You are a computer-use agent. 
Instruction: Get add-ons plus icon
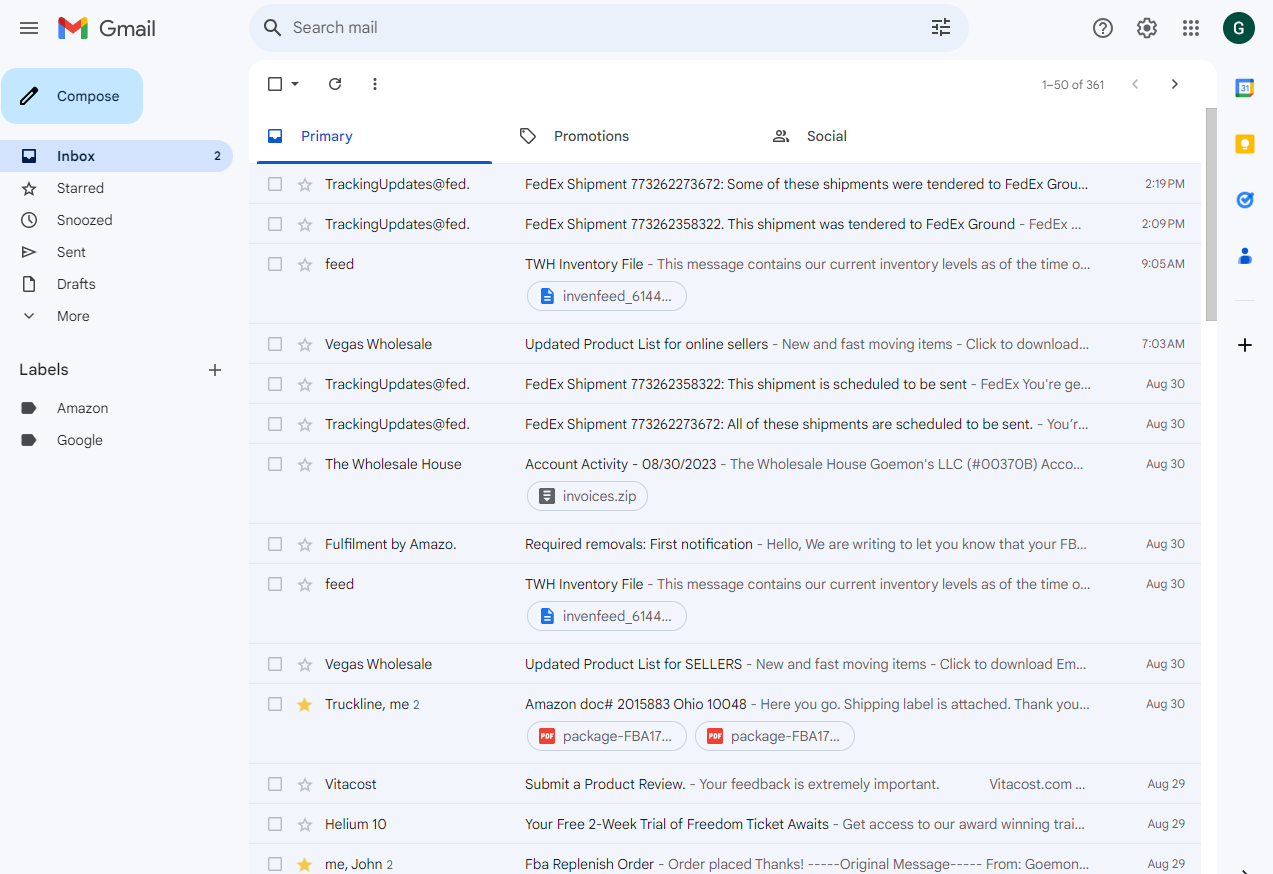pyautogui.click(x=1245, y=345)
